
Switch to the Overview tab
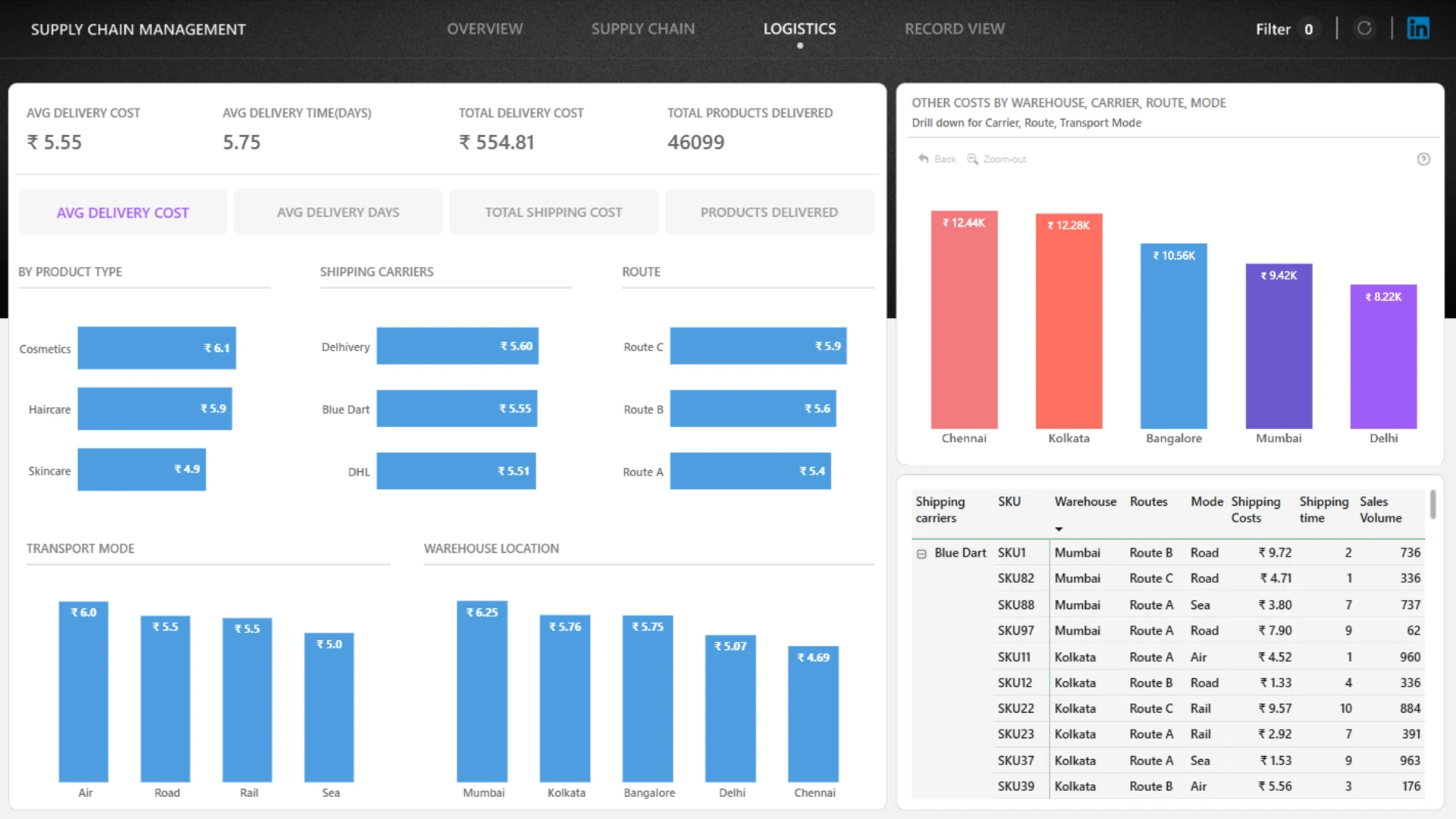pos(485,29)
